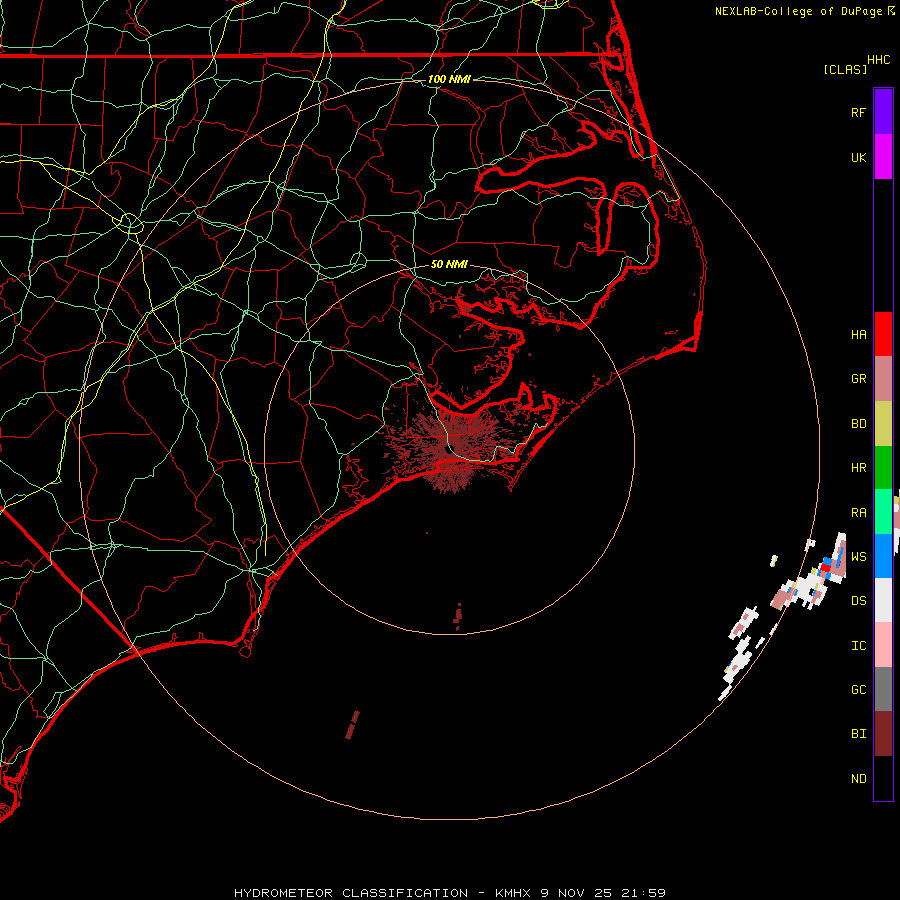This screenshot has width=900, height=900.
Task: Click the GR legend label
Action: (x=858, y=379)
